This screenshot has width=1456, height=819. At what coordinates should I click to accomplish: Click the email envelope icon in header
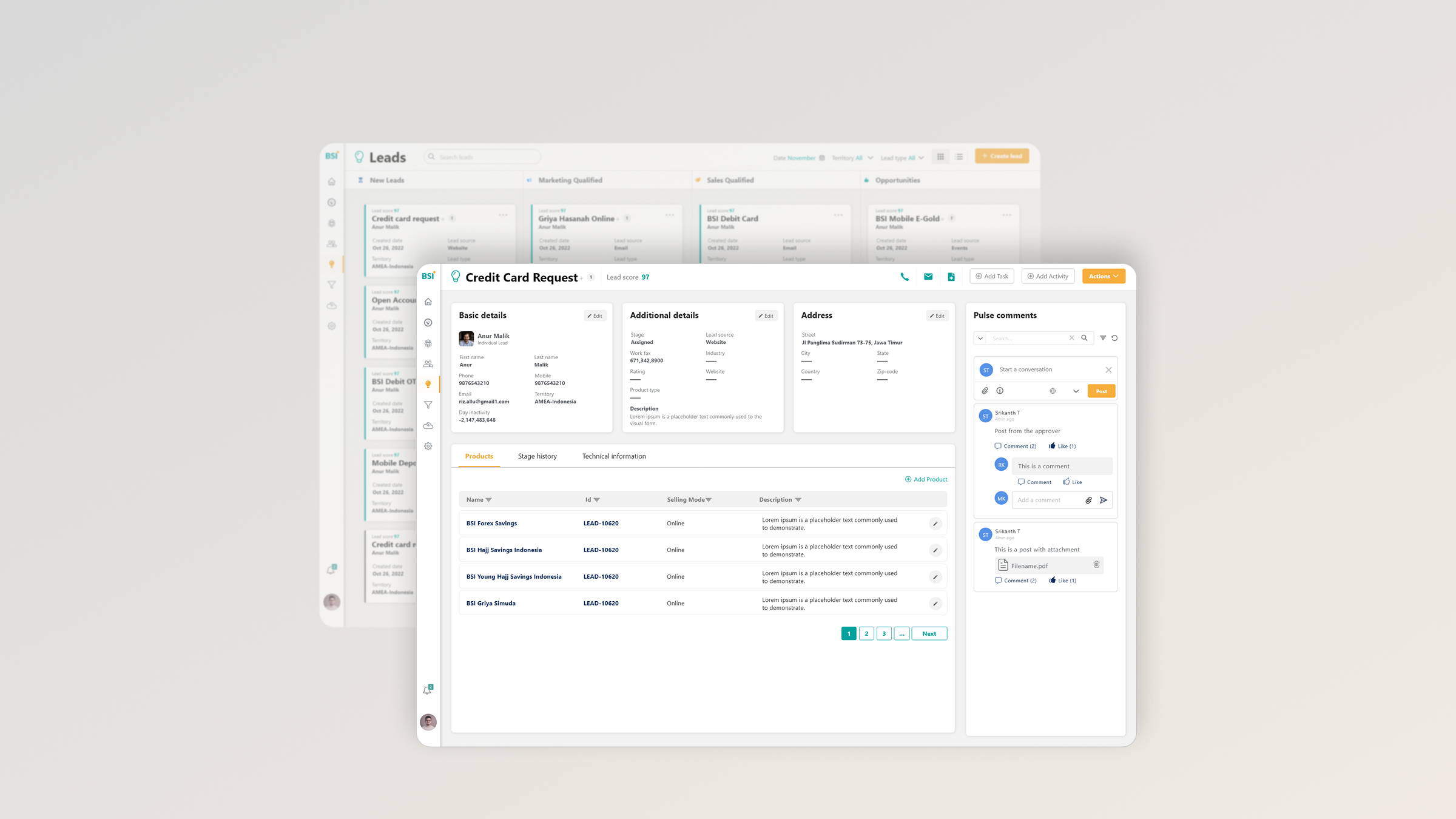pyautogui.click(x=928, y=277)
